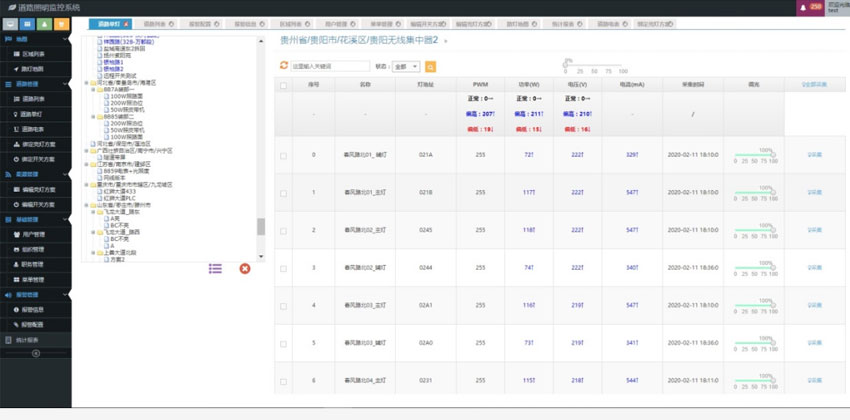This screenshot has width=850, height=420.
Task: Click the blue icon button in top-left toolbar
Action: pos(28,23)
